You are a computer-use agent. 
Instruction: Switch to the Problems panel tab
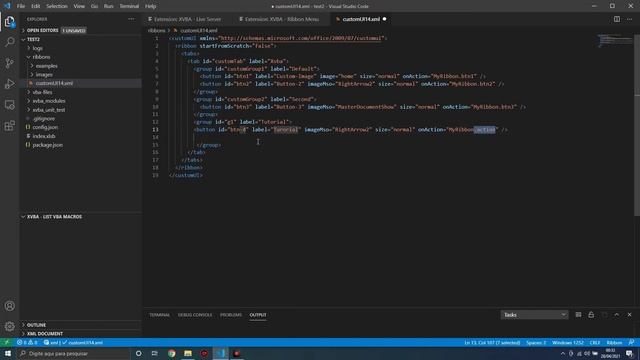point(231,315)
